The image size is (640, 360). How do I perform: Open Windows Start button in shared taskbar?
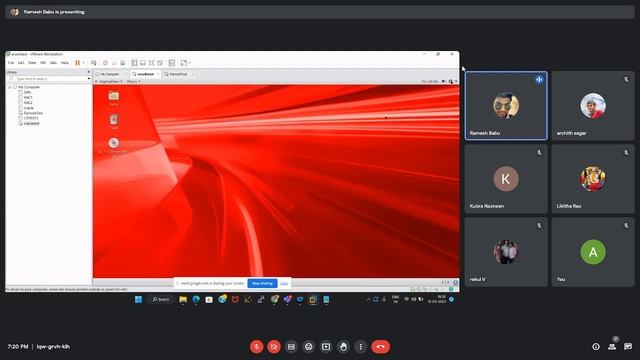[x=138, y=300]
